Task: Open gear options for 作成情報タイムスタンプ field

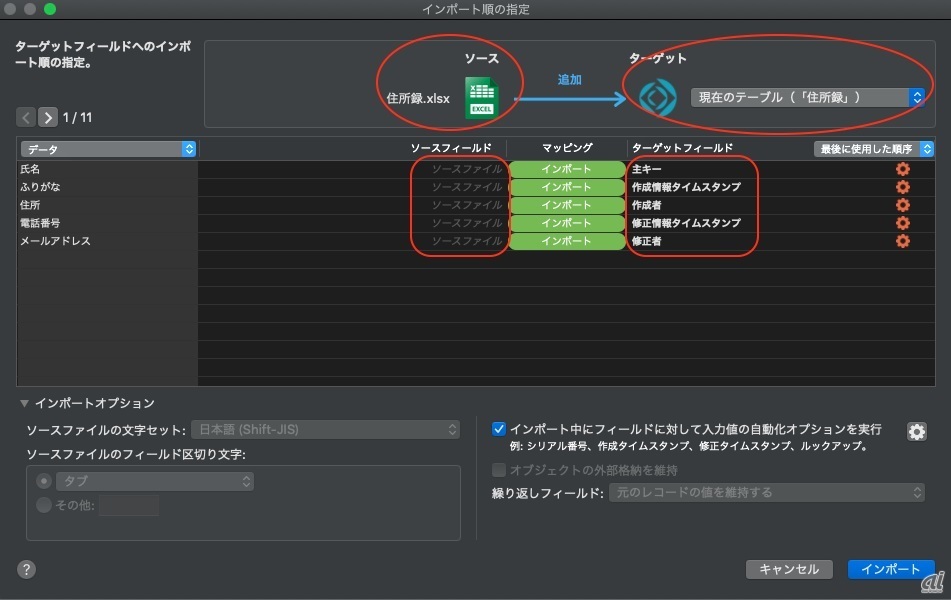Action: pyautogui.click(x=902, y=187)
